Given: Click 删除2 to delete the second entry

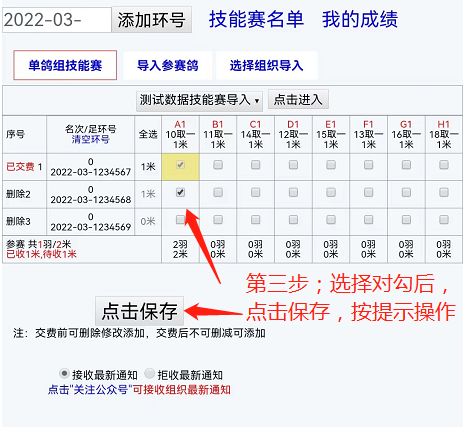Looking at the screenshot, I should click(18, 194).
